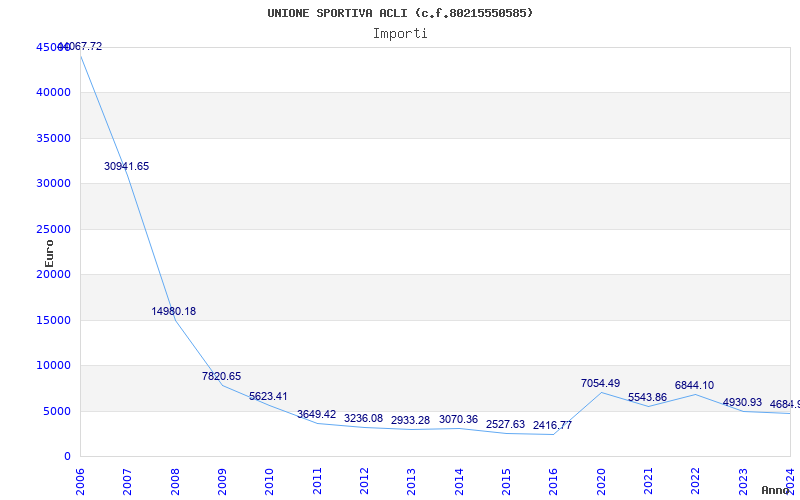Click the 10000 y-axis tick label
800x500 pixels.
pyautogui.click(x=54, y=365)
